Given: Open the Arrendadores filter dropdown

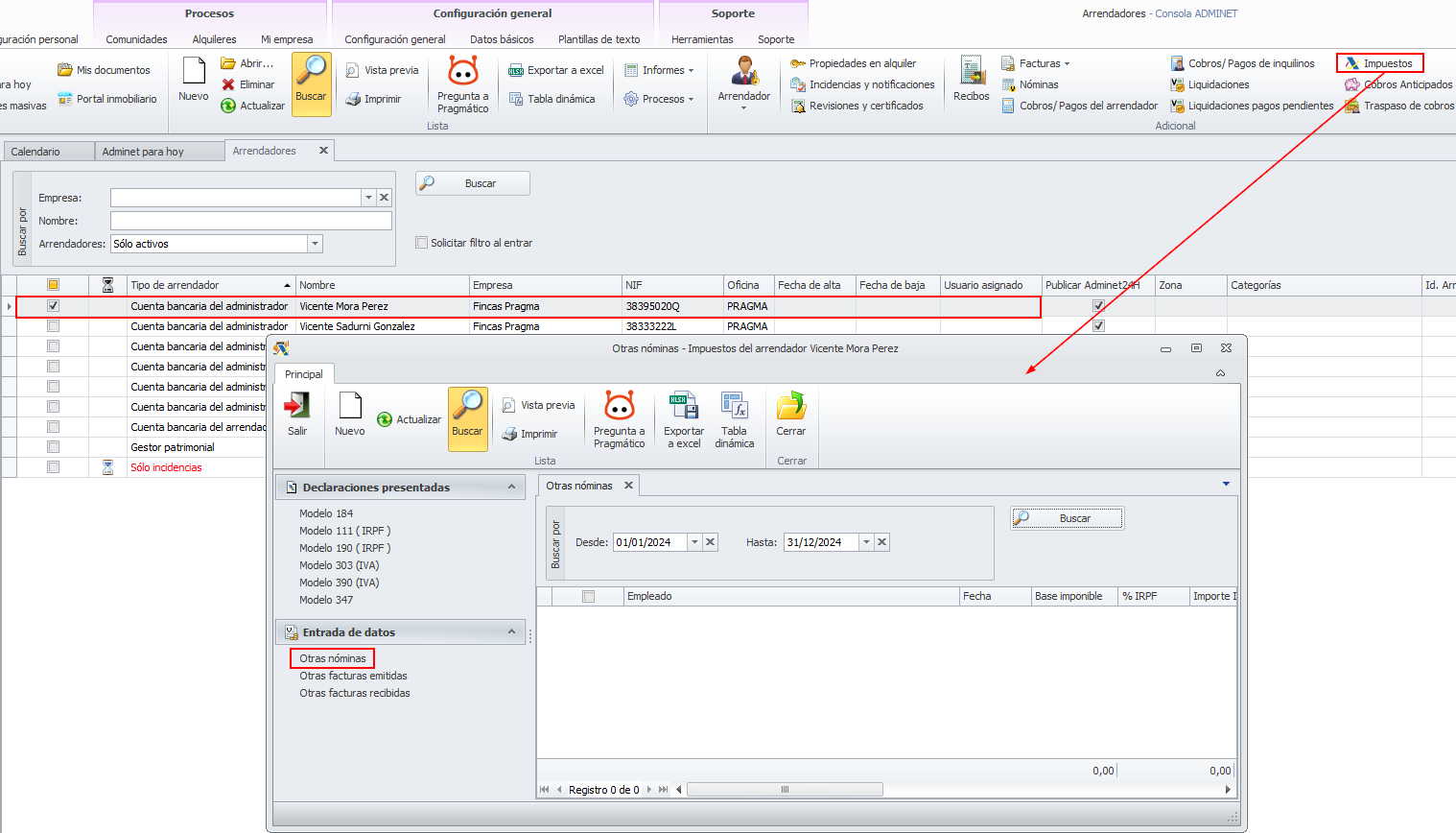Looking at the screenshot, I should [316, 244].
